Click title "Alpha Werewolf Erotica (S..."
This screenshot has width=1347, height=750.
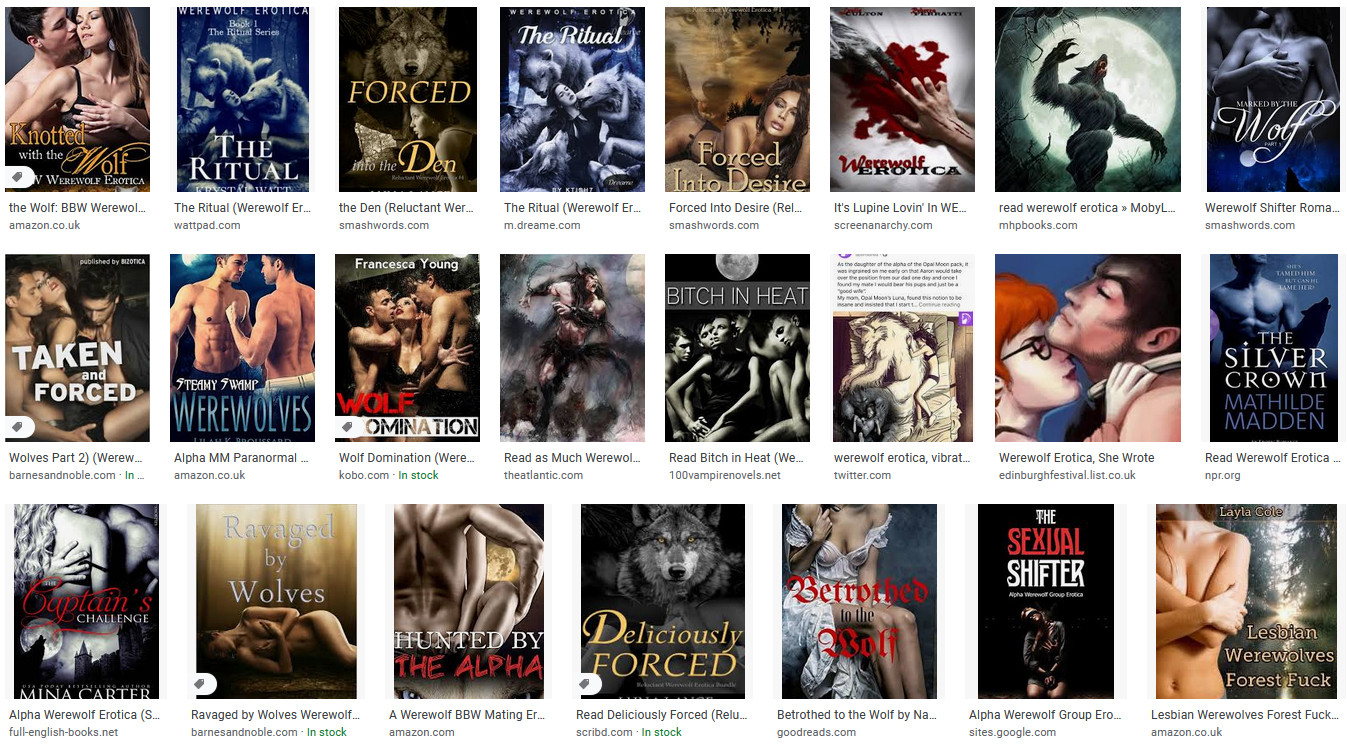[84, 715]
